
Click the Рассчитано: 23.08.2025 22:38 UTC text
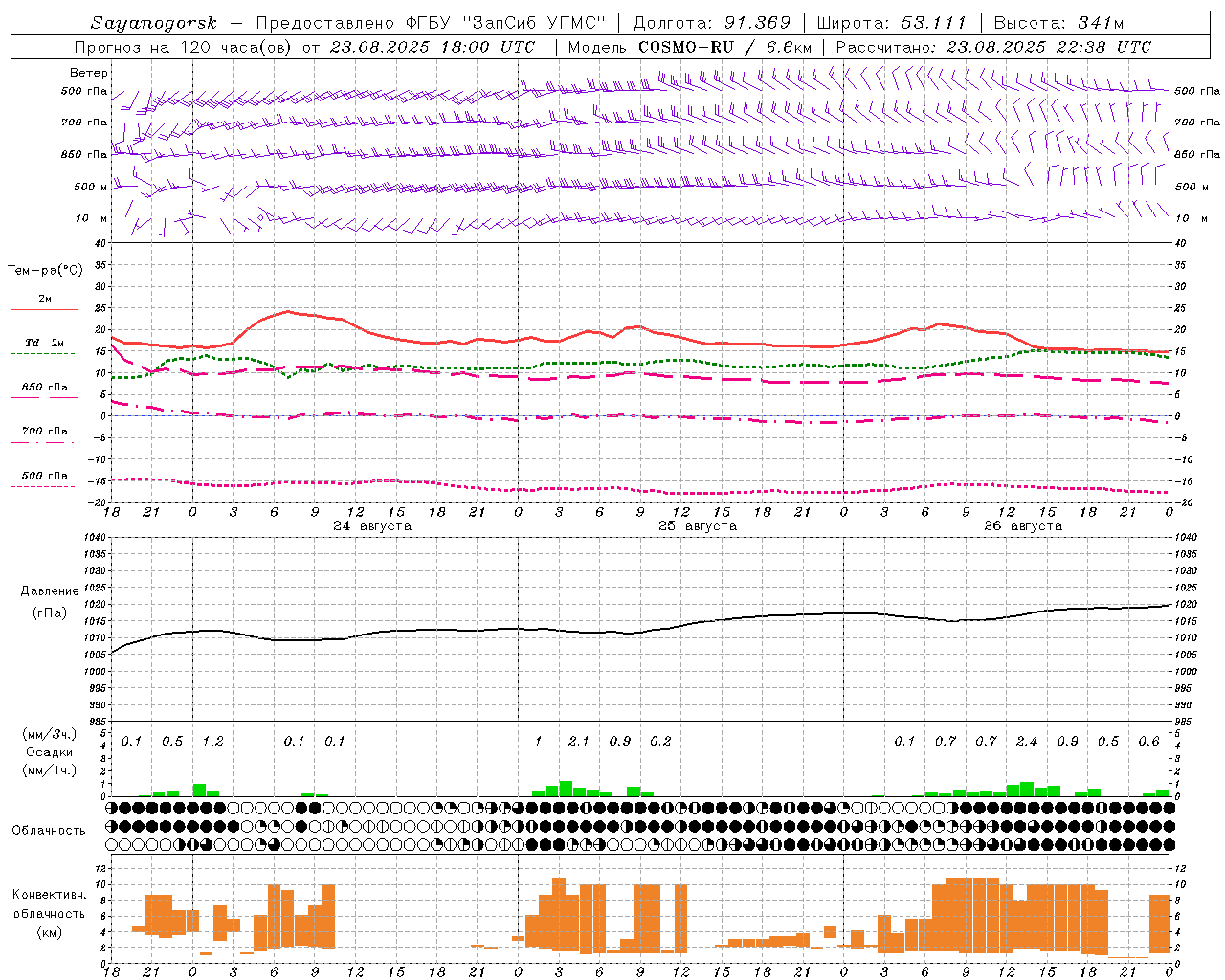pos(993,47)
